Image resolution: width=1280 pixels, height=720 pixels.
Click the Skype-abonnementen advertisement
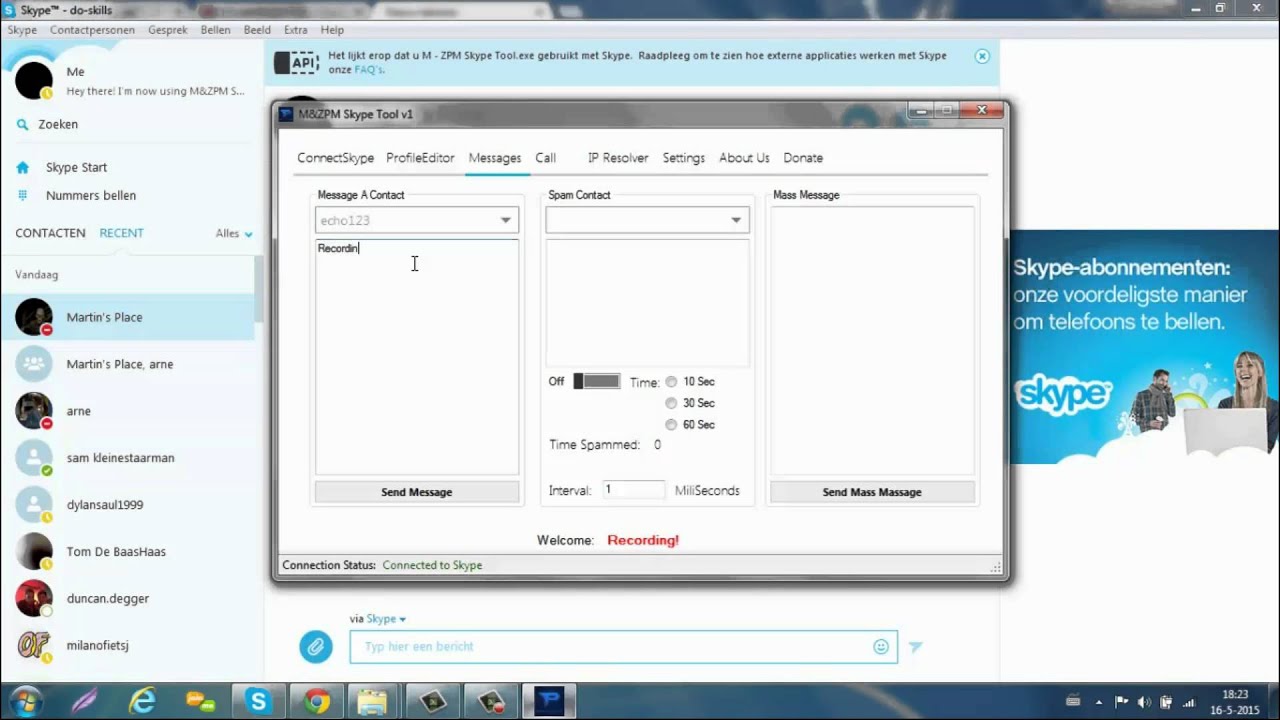point(1144,347)
